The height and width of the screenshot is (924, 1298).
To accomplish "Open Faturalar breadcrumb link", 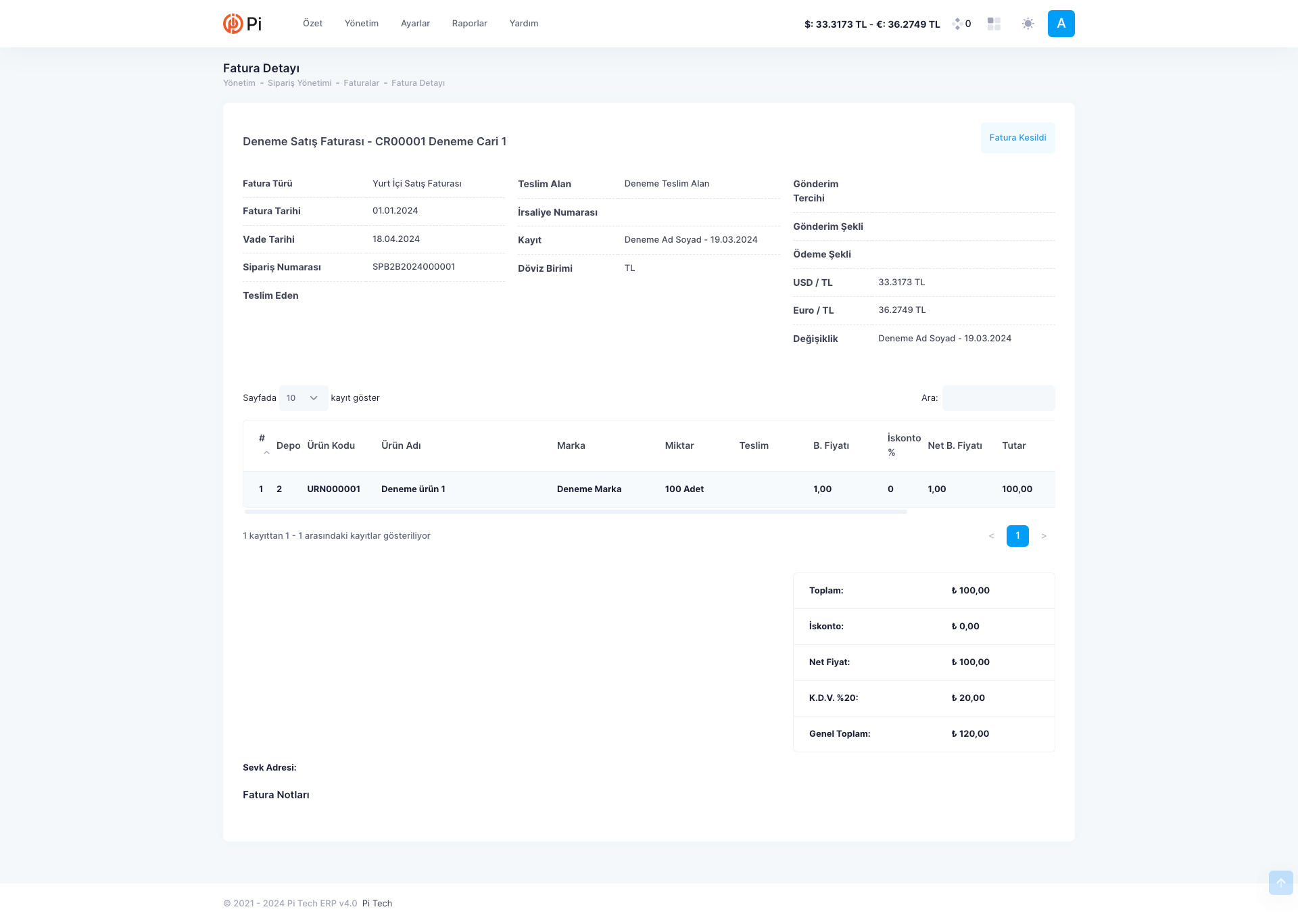I will pyautogui.click(x=361, y=83).
